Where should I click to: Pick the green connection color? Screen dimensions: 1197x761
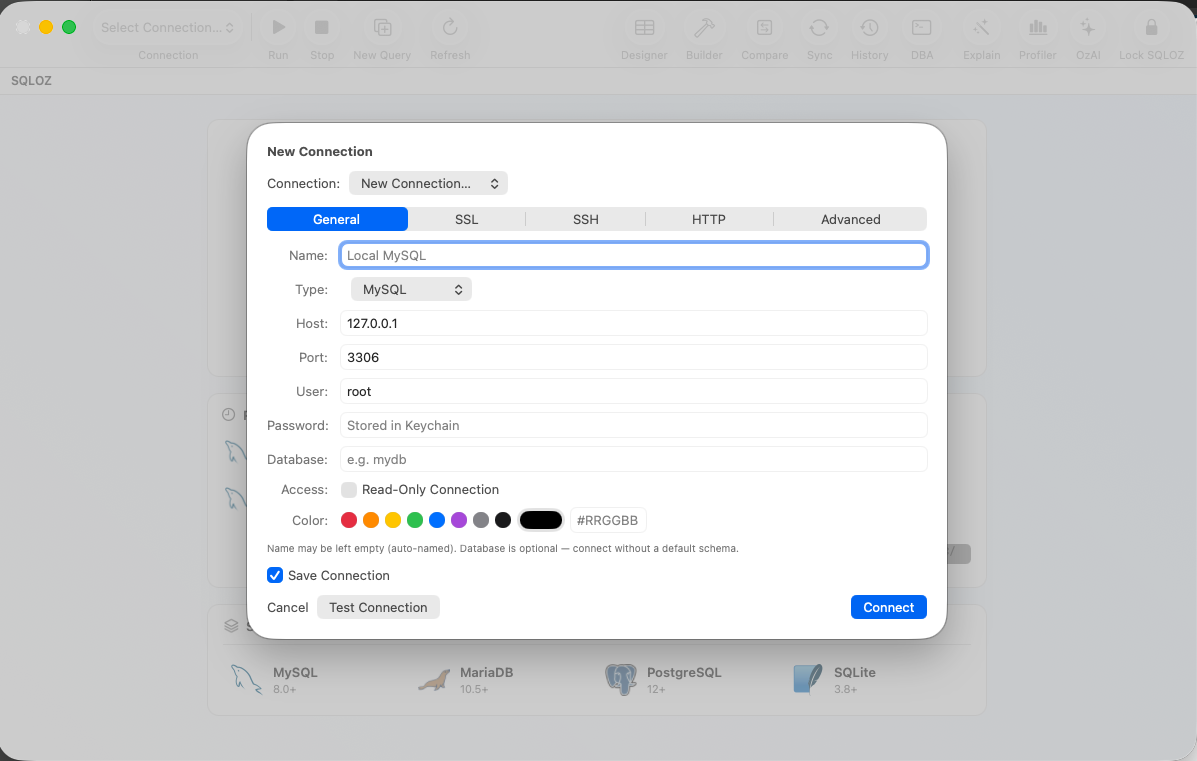(x=415, y=521)
